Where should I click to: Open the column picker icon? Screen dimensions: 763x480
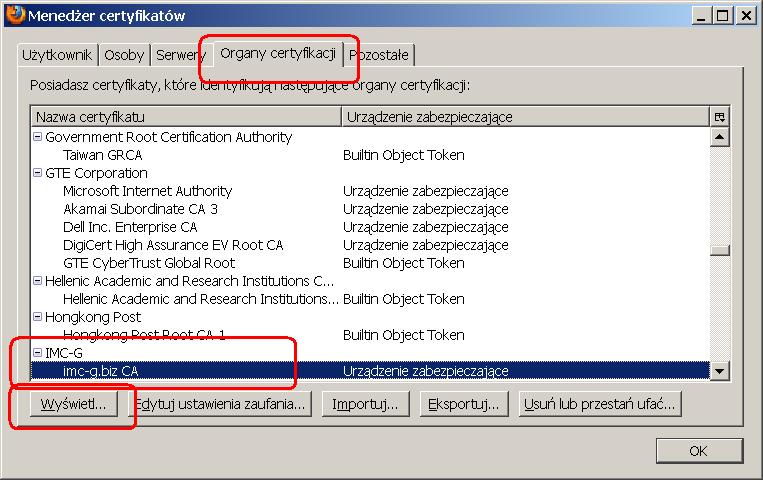coord(719,117)
